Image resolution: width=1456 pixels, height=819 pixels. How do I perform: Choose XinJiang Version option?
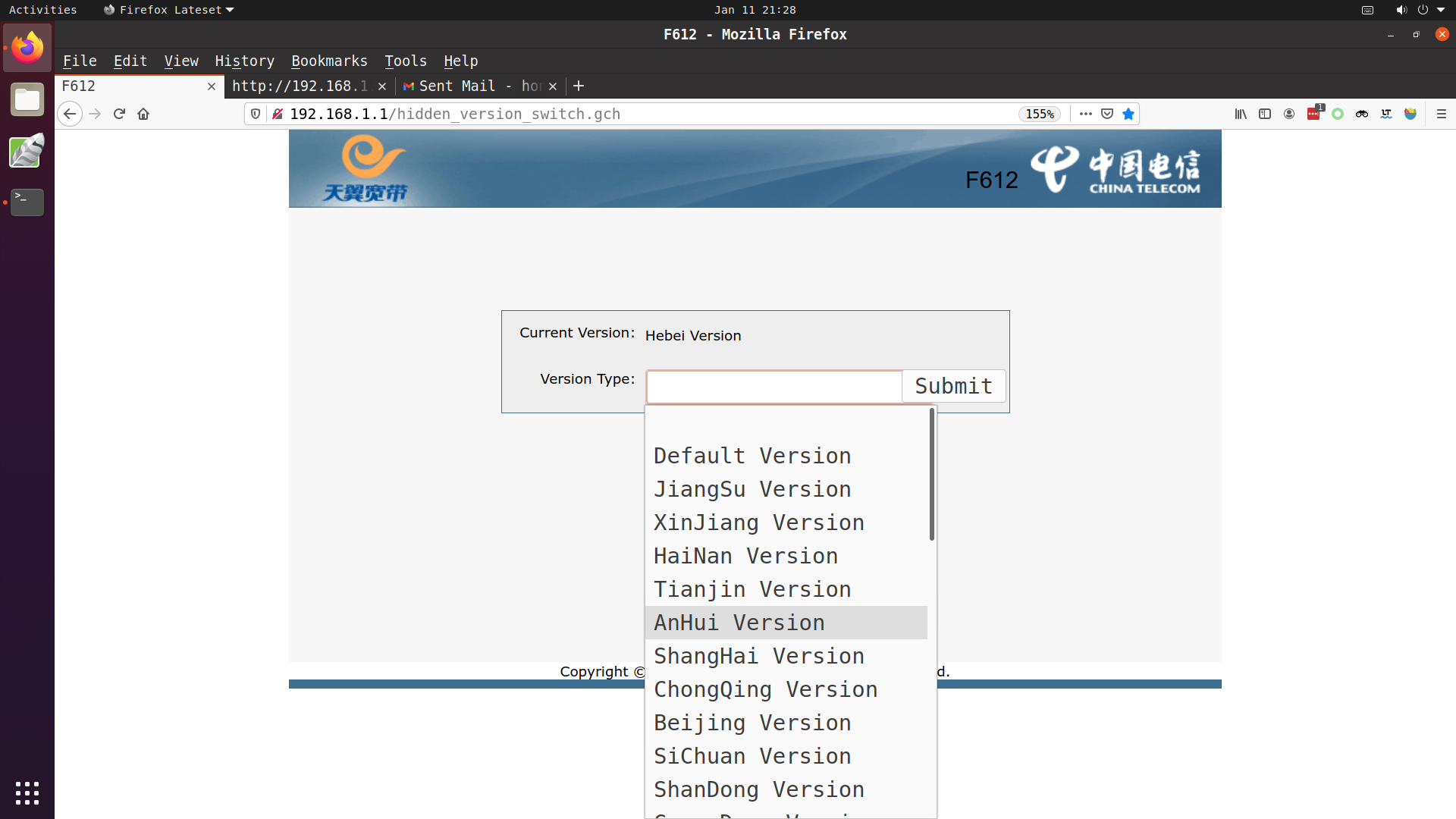tap(786, 522)
